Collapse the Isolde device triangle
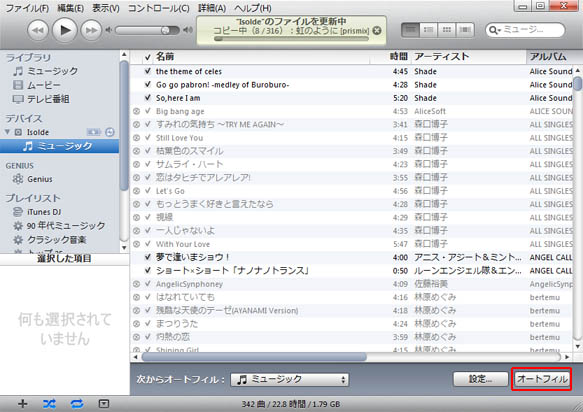 pos(7,132)
